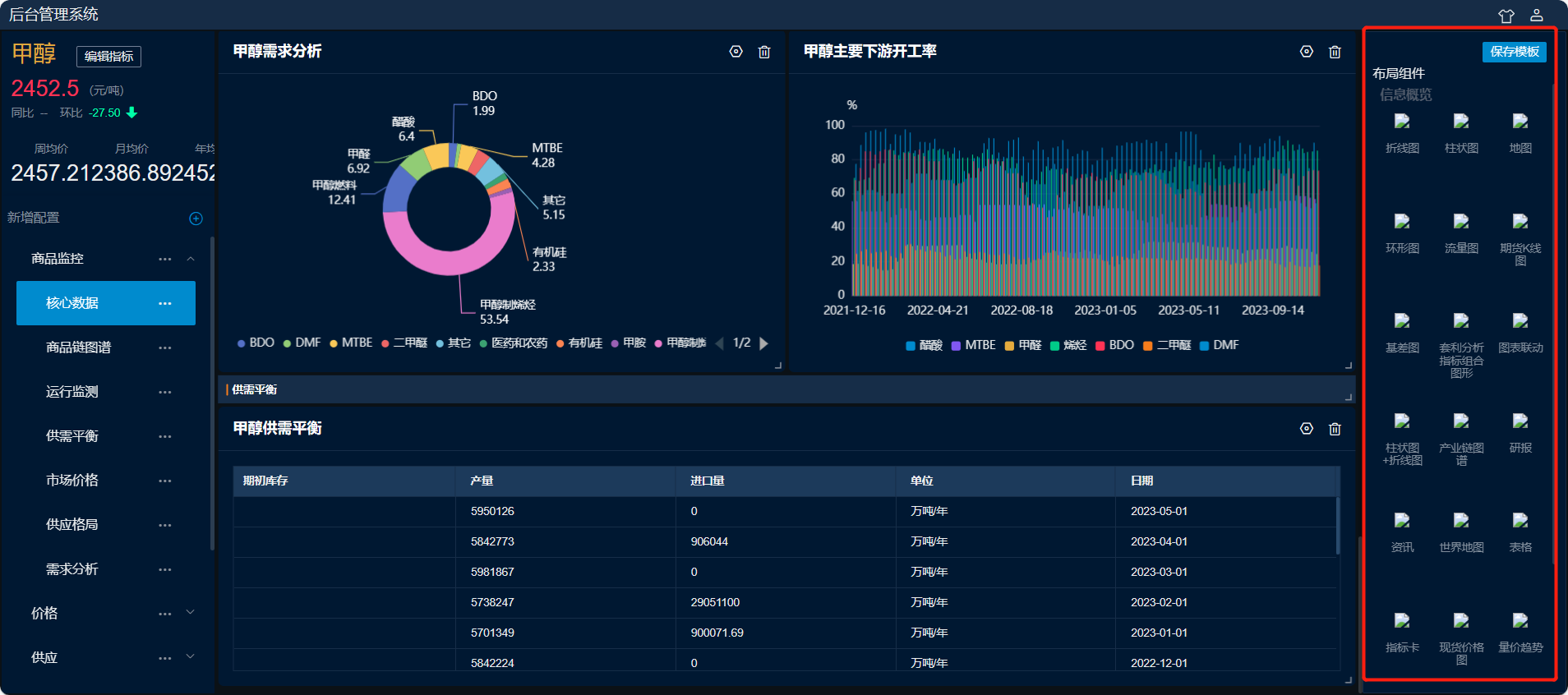1568x695 pixels.
Task: Click the 编辑指标 button
Action: [x=109, y=57]
